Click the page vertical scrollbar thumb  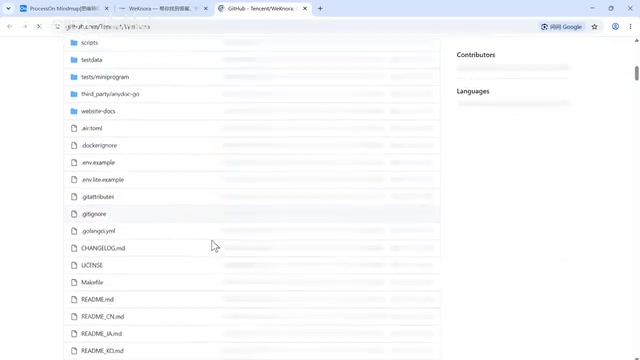(x=636, y=73)
